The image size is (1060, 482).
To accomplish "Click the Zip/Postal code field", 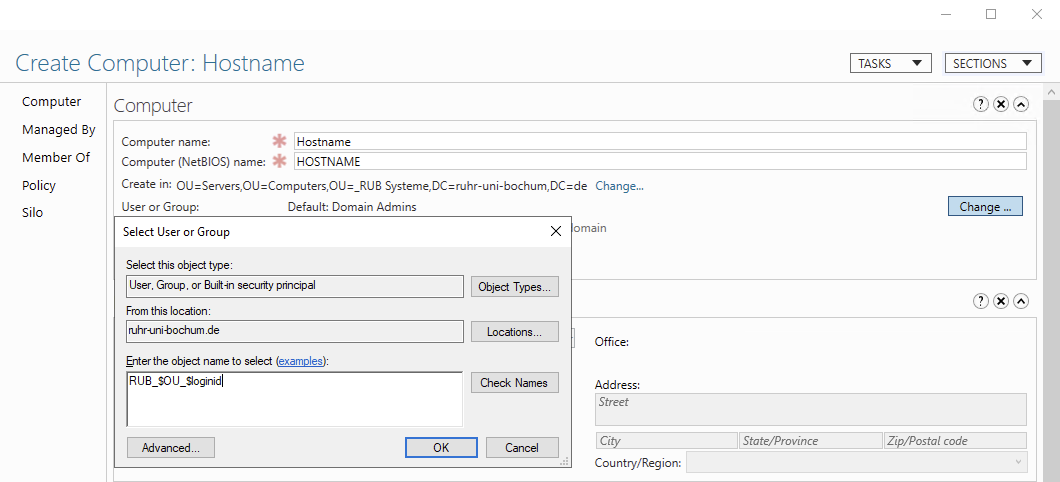I will (955, 441).
